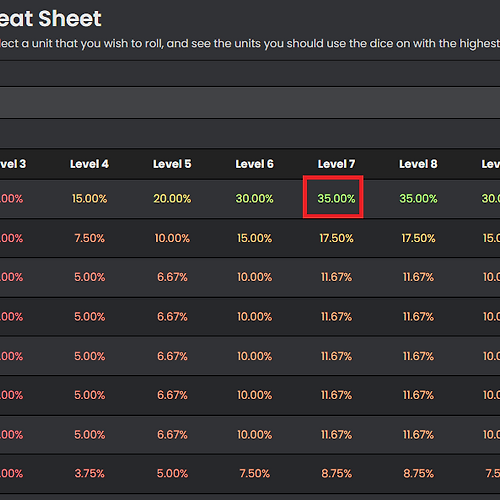Click the Level 5 column header

click(172, 164)
